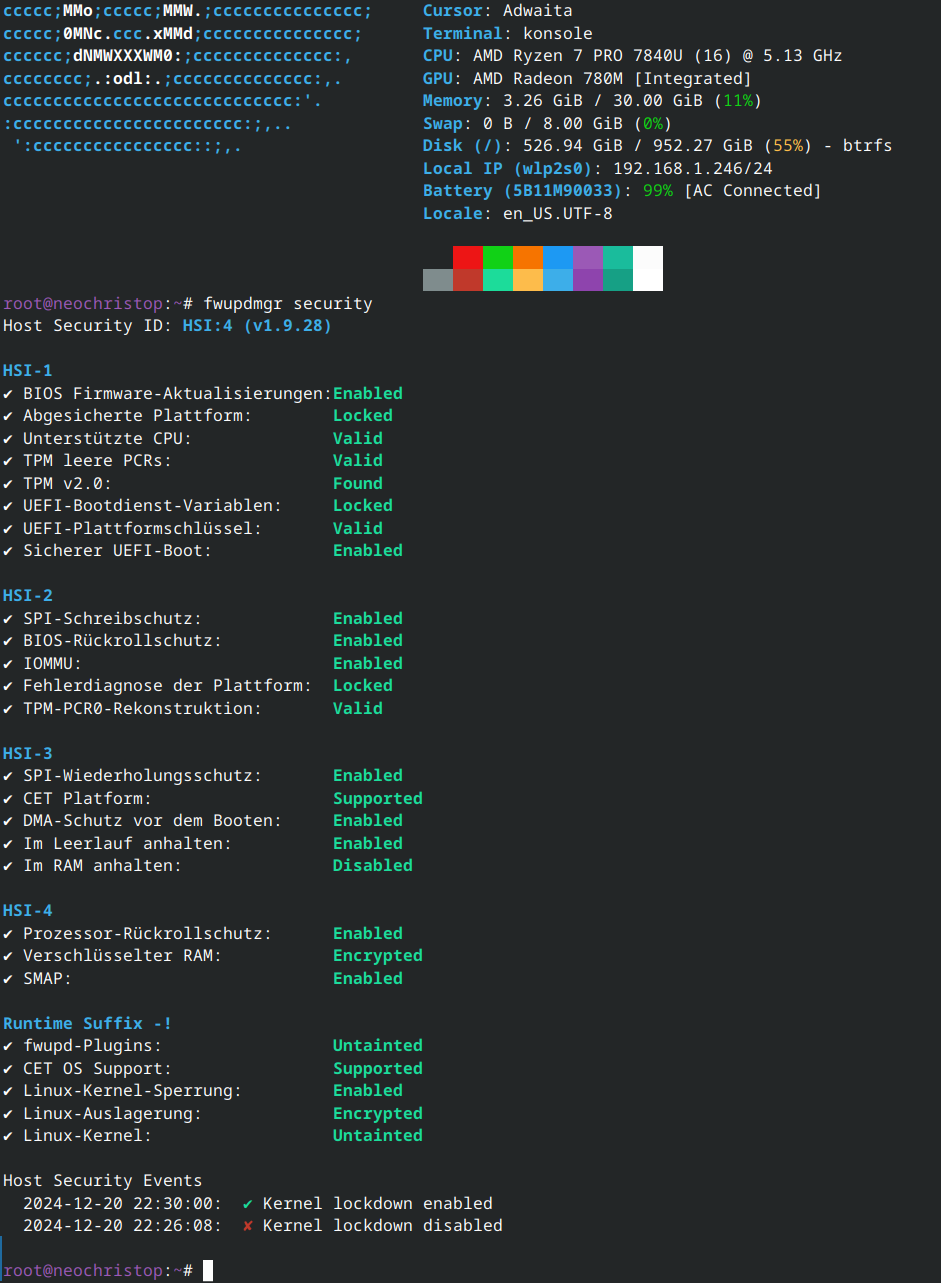The height and width of the screenshot is (1283, 941).
Task: Click the checkmark beside Im RAM anhalten
Action: click(8, 865)
